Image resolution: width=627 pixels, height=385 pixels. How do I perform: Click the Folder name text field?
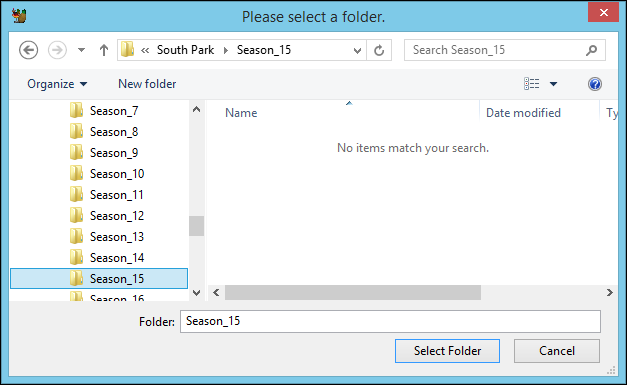coord(390,321)
